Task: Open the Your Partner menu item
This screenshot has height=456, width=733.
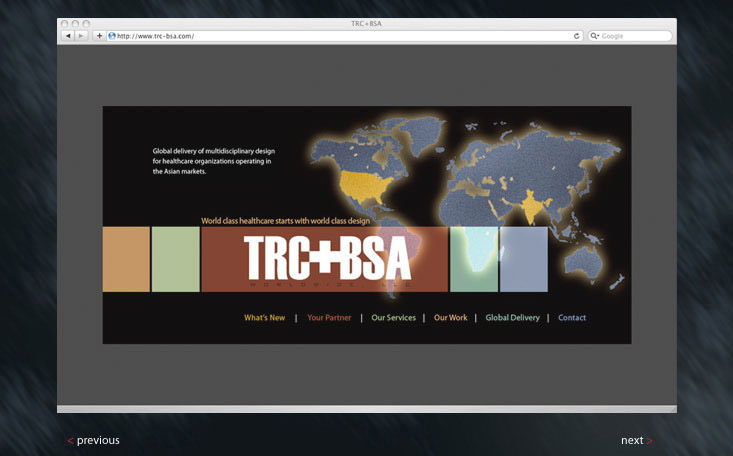Action: tap(329, 318)
